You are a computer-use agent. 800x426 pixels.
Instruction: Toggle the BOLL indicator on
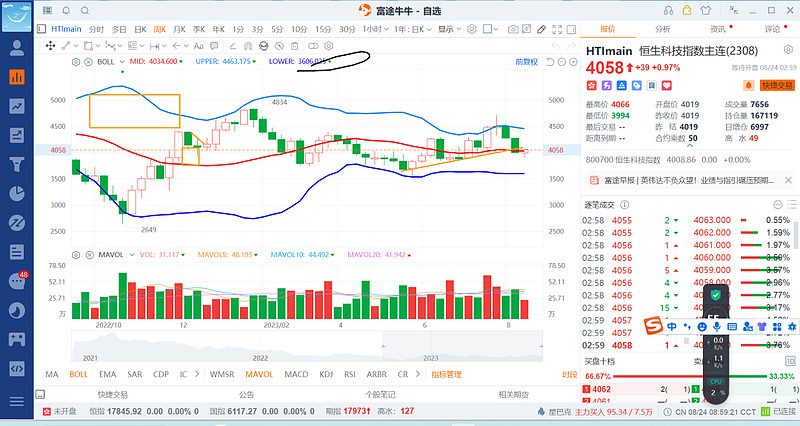point(79,374)
